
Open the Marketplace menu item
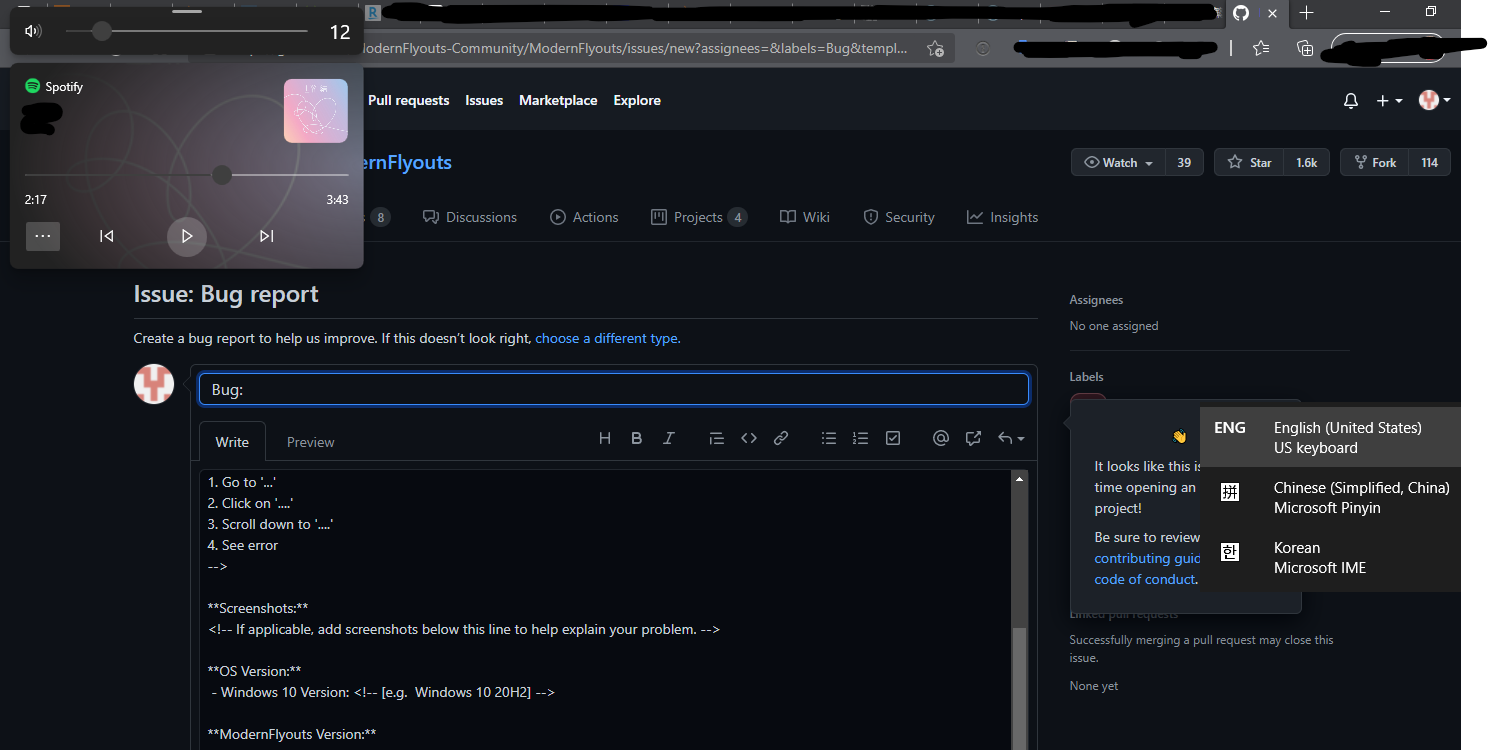[558, 100]
